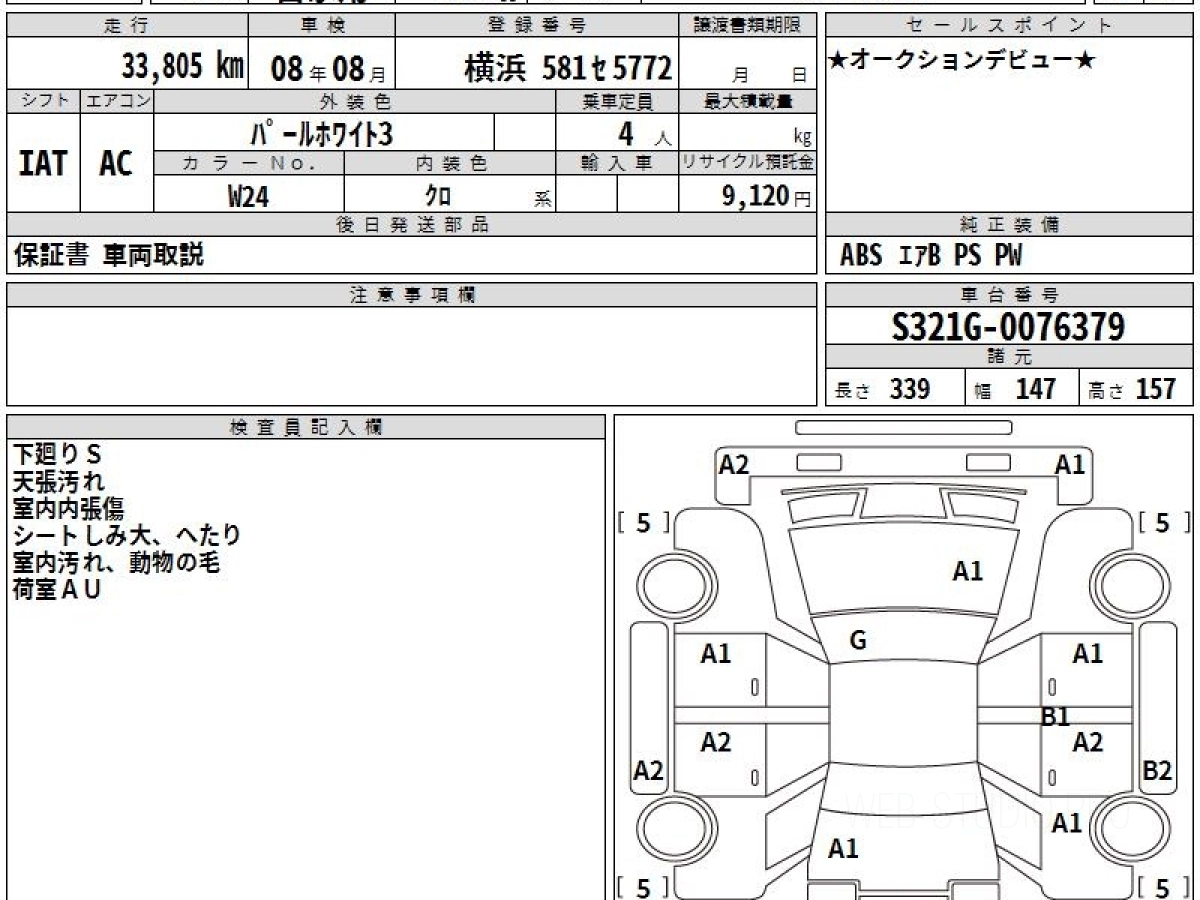Screen dimensions: 1200x900
Task: Select the セールスポイント header
Action: [x=1009, y=26]
